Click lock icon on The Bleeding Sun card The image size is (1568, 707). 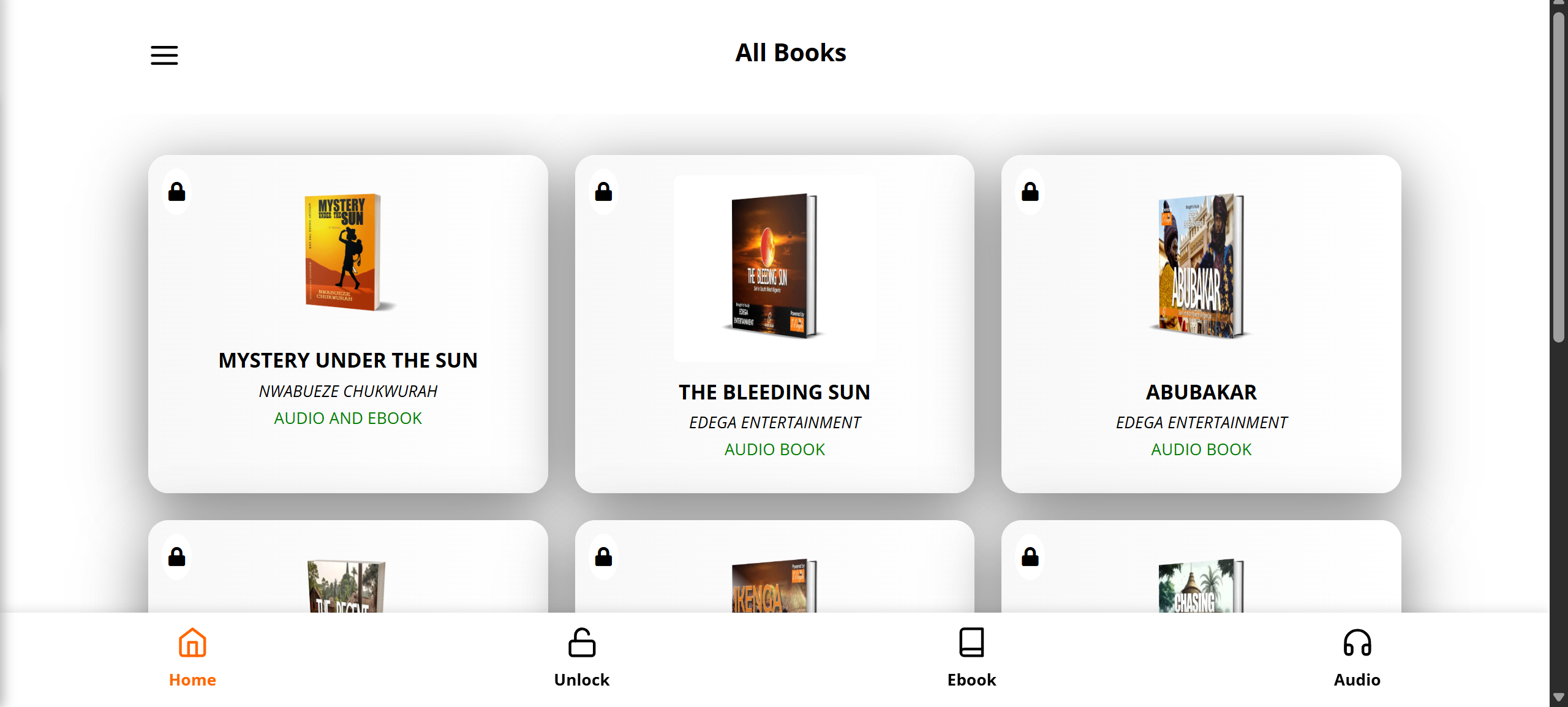[x=603, y=192]
